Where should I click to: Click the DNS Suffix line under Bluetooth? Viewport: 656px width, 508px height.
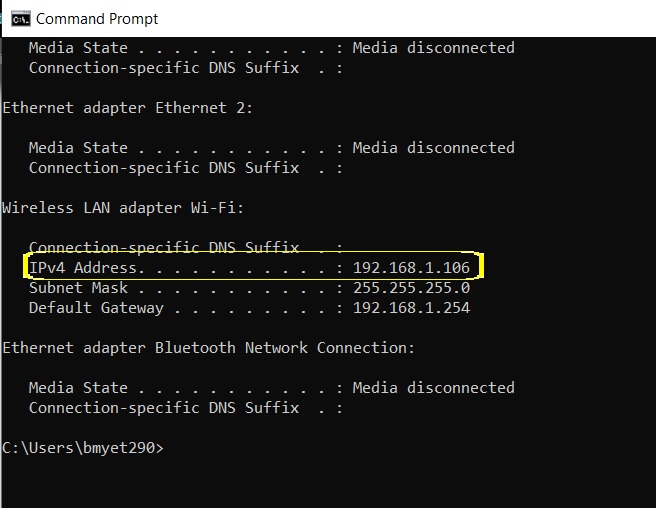(x=163, y=408)
